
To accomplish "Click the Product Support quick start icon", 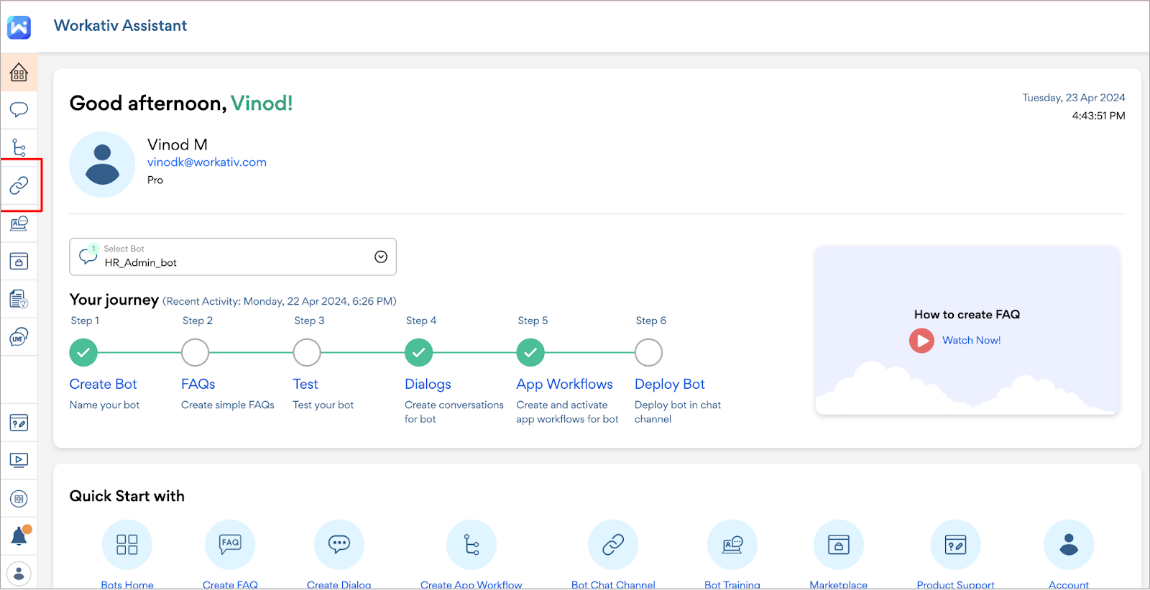I will (x=955, y=545).
